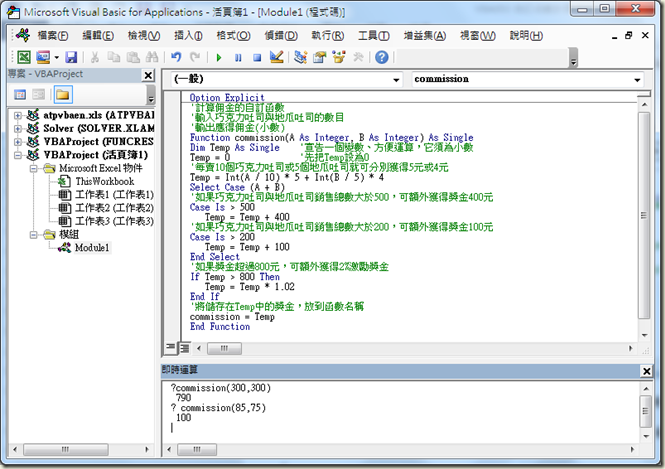This screenshot has height=469, width=665.
Task: Open the 插入(I) menu
Action: coord(188,36)
